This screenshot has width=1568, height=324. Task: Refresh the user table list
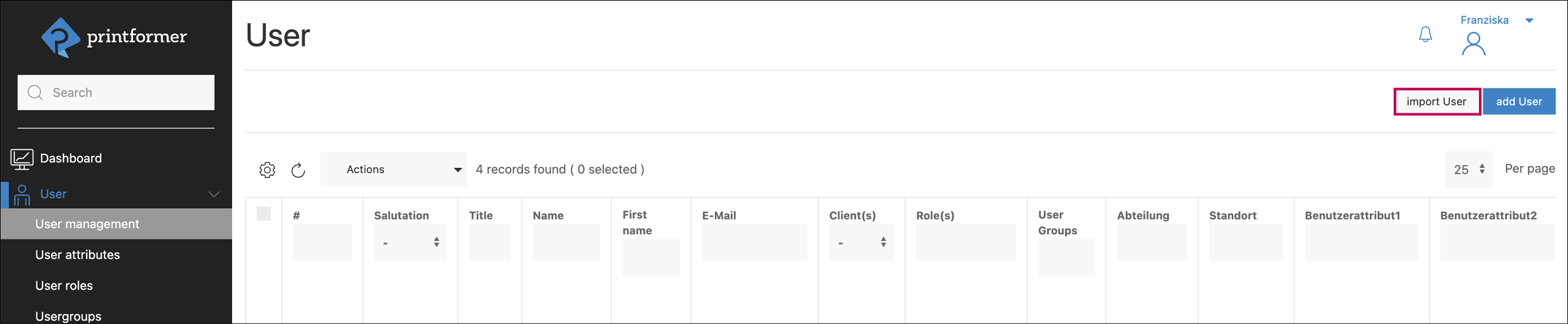298,170
